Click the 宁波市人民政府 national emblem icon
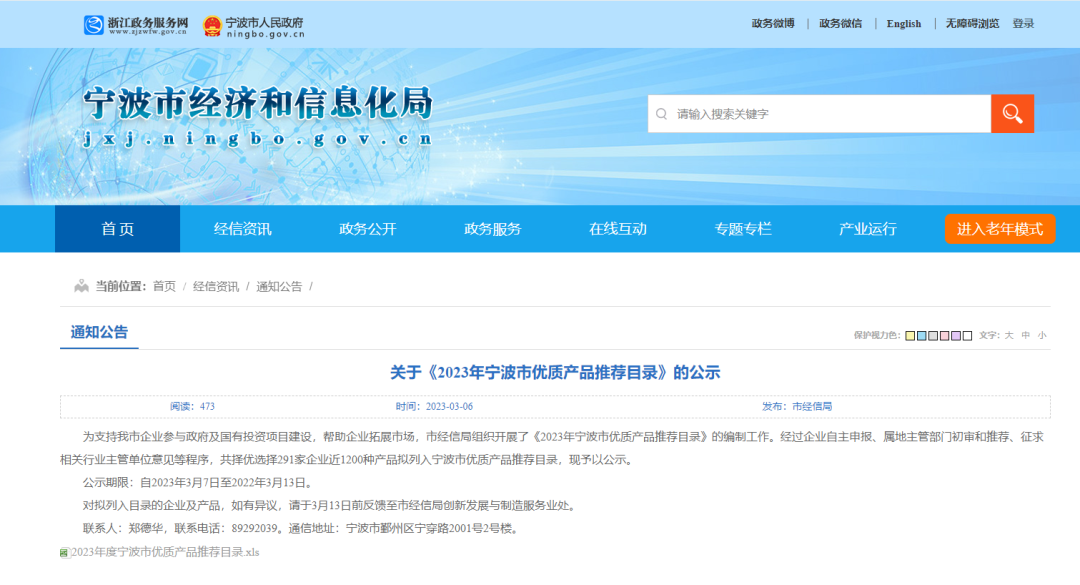 pos(212,25)
